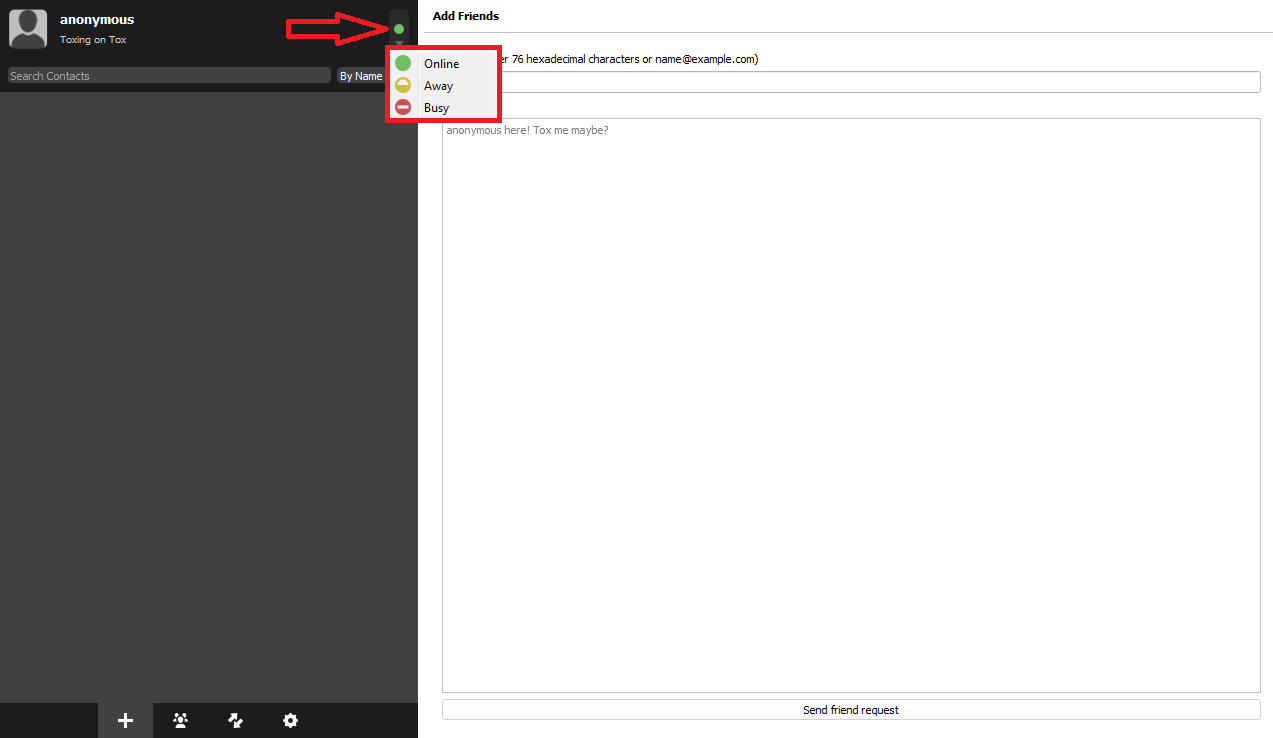Open the group chat icon
The width and height of the screenshot is (1273, 738).
180,720
